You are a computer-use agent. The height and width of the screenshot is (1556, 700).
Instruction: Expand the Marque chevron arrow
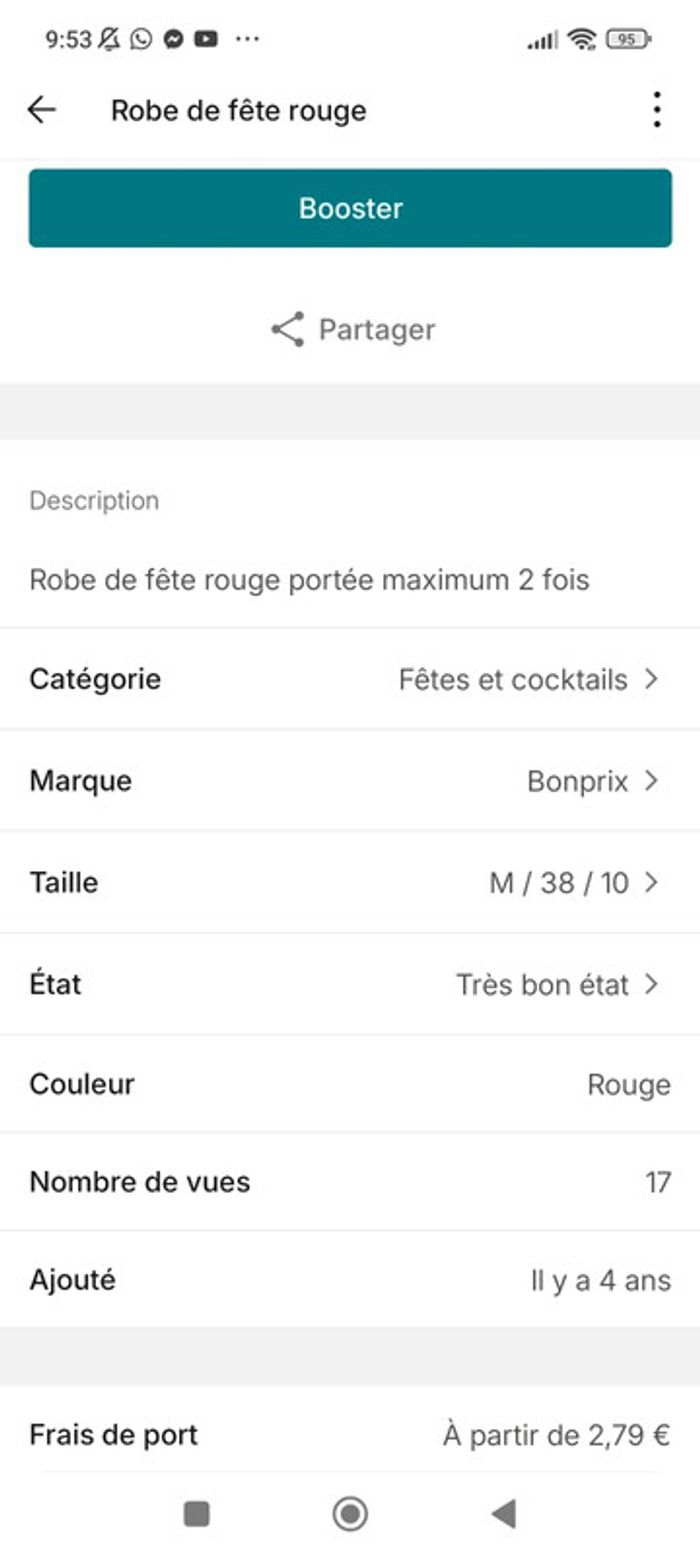(x=651, y=781)
